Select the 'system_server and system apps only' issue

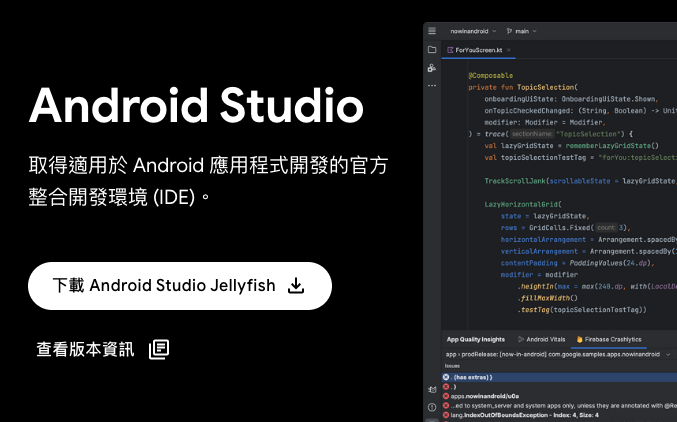pyautogui.click(x=559, y=406)
